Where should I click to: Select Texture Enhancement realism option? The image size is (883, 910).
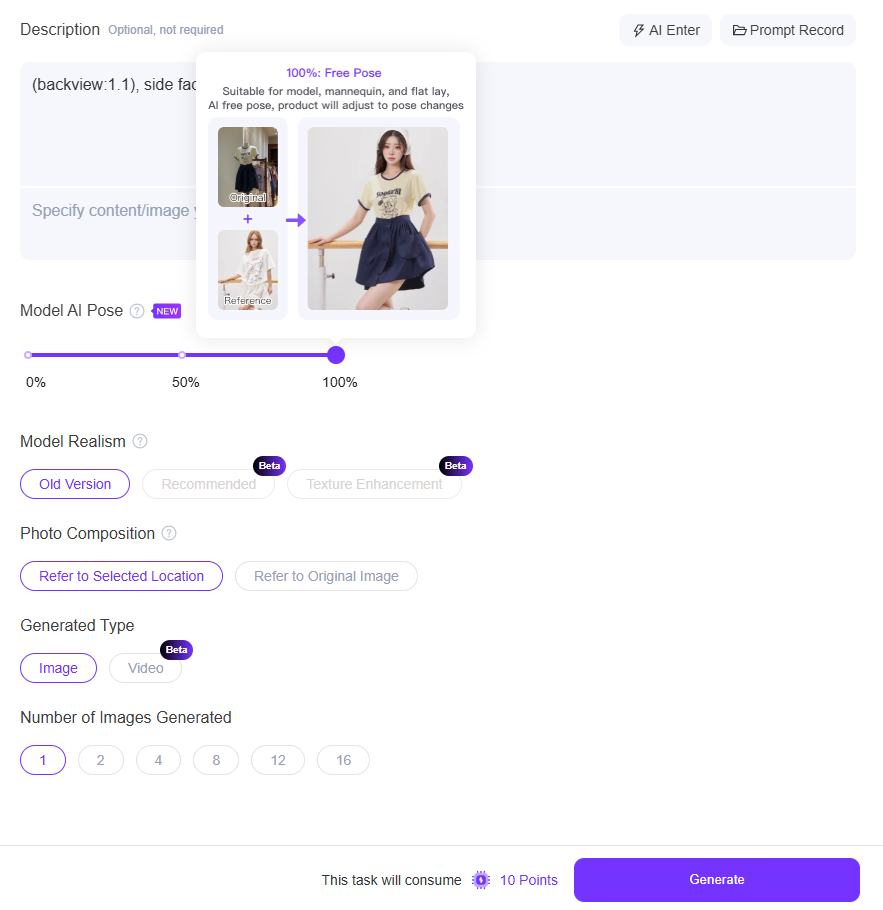374,484
